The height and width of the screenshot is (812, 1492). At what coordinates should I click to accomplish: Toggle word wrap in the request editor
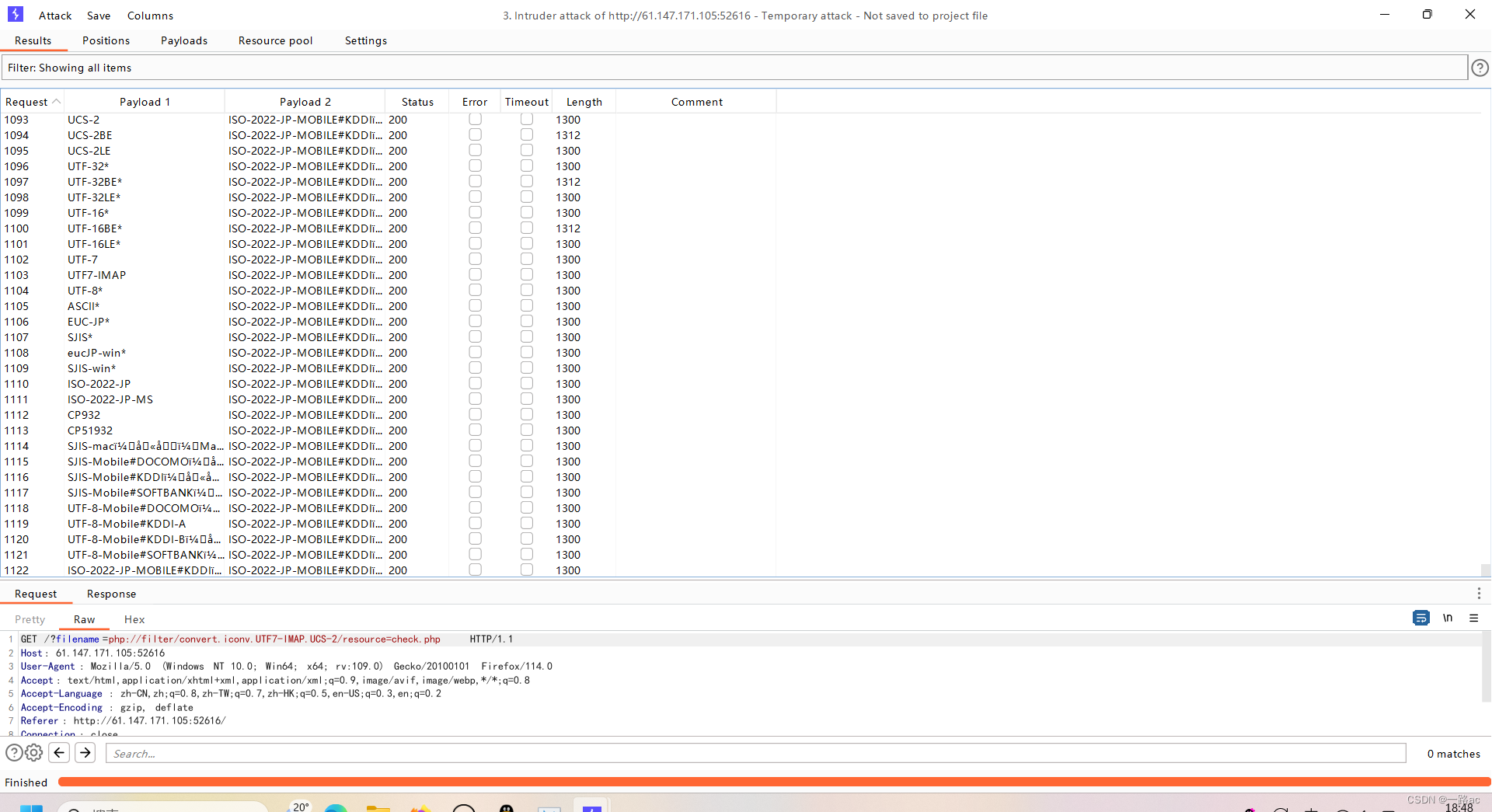pos(1421,618)
